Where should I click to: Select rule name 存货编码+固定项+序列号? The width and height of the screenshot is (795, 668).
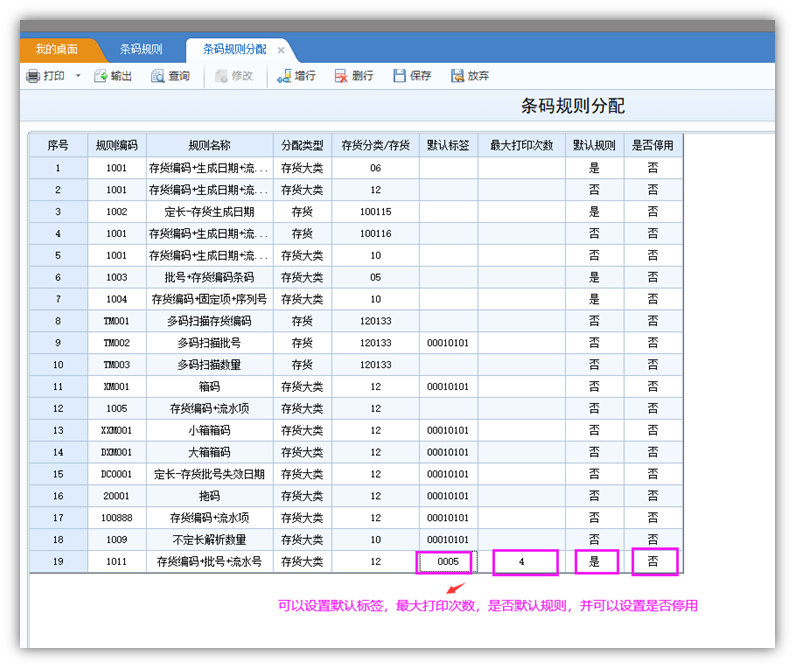click(209, 299)
